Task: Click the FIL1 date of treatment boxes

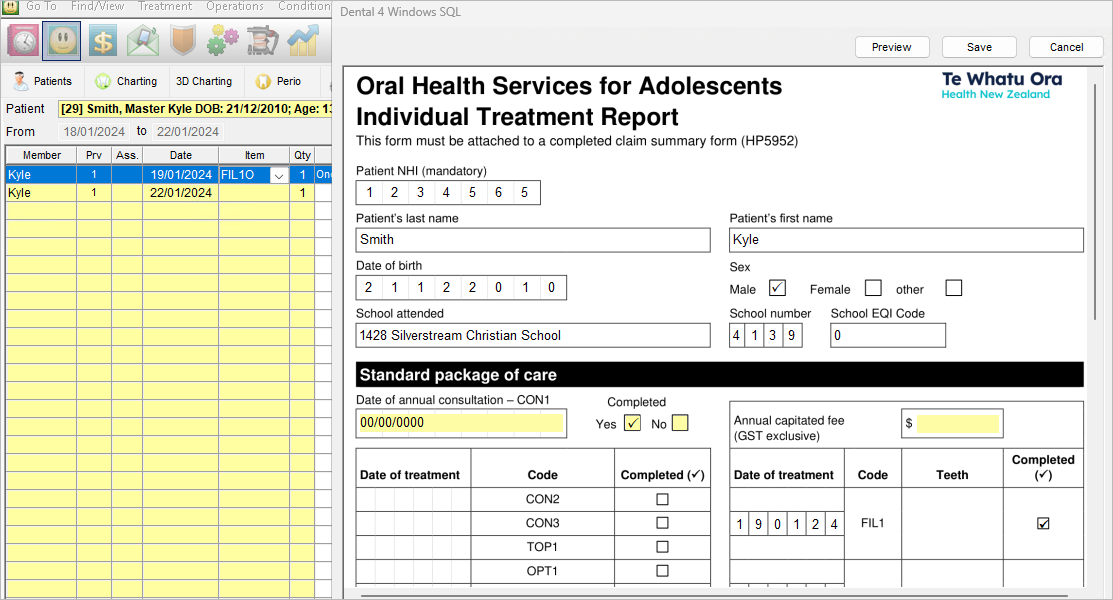Action: click(x=787, y=524)
